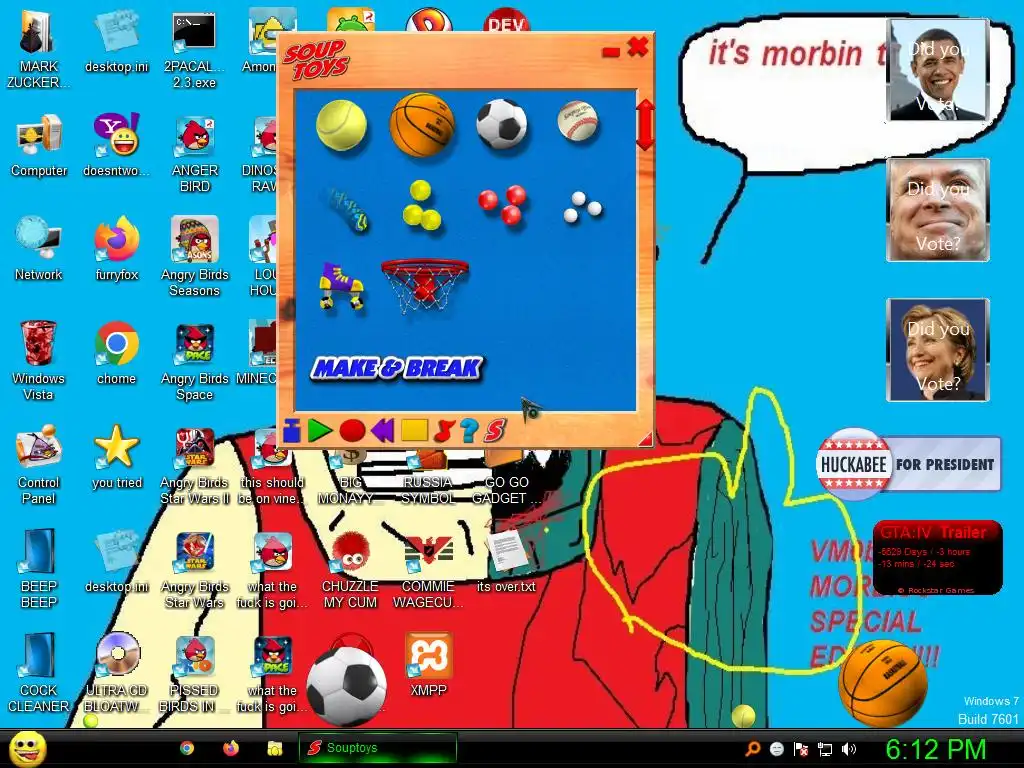Launch Chrome from the taskbar
The height and width of the screenshot is (768, 1024).
187,748
